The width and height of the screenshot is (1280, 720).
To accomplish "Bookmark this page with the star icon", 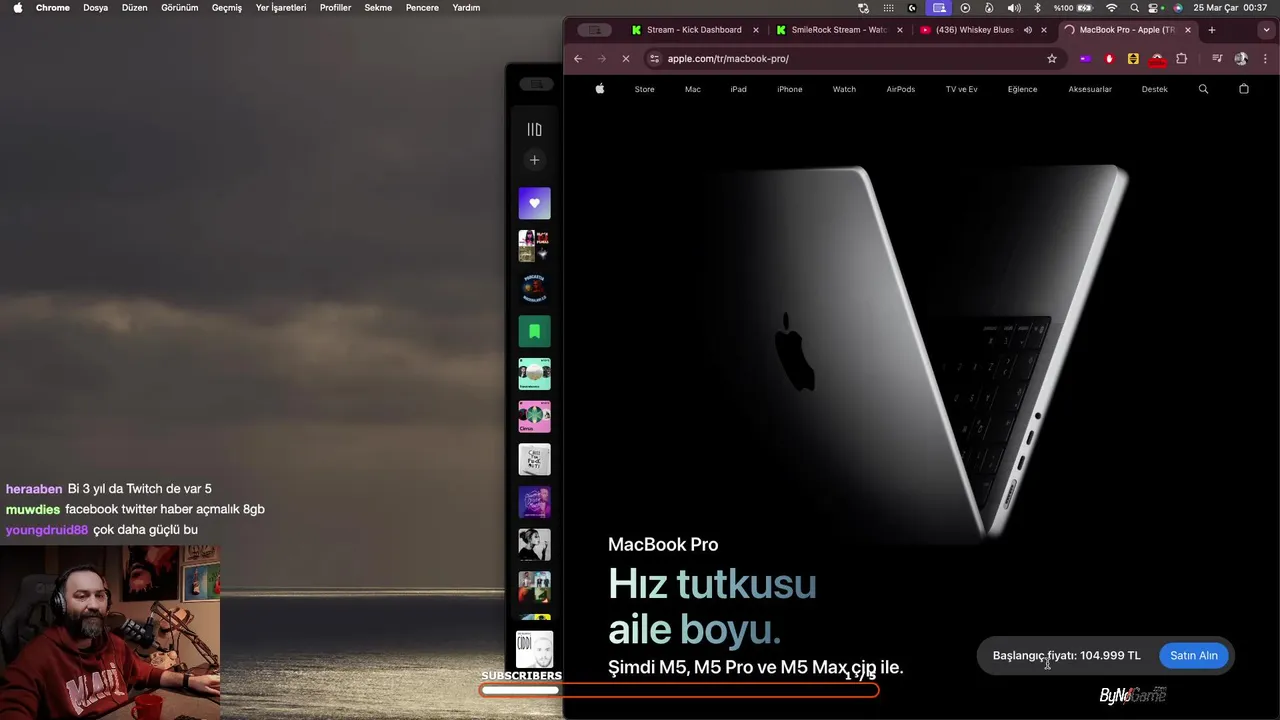I will 1052,59.
